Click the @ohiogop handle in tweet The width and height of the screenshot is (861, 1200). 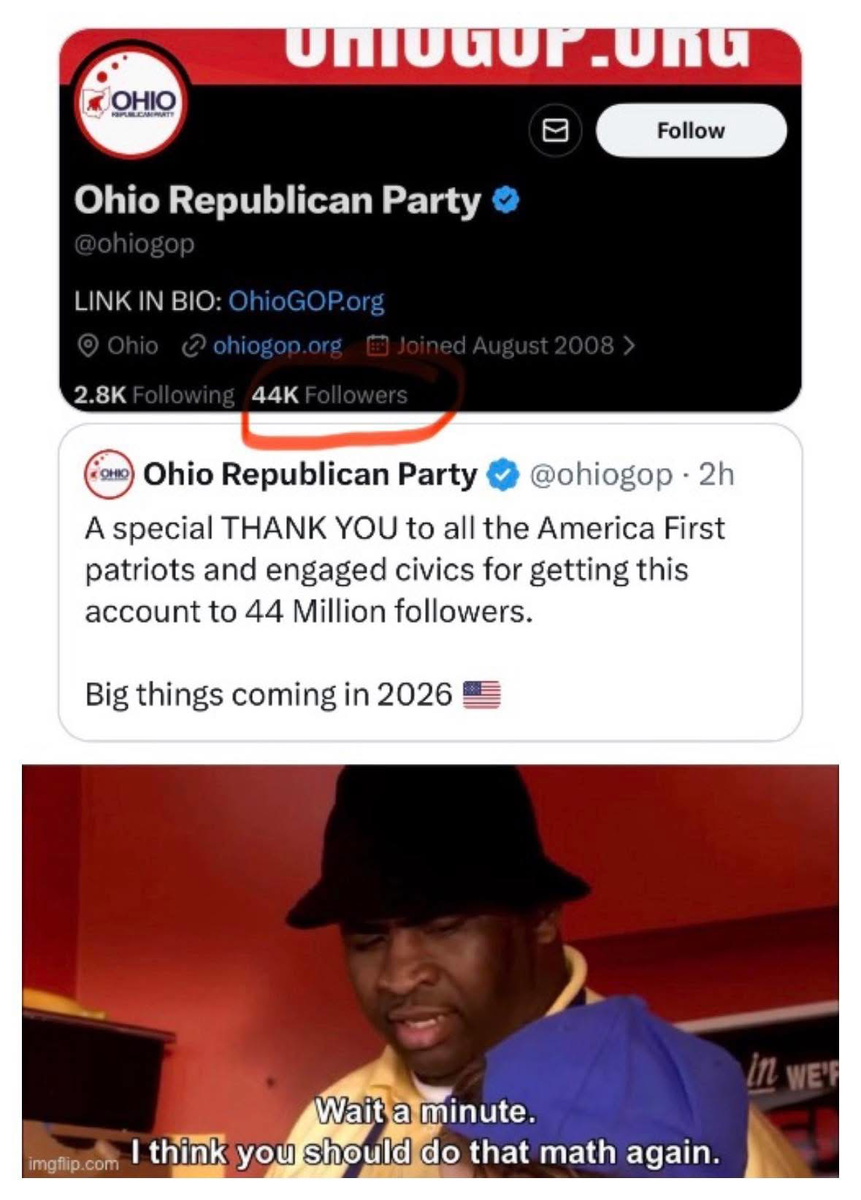coord(600,474)
